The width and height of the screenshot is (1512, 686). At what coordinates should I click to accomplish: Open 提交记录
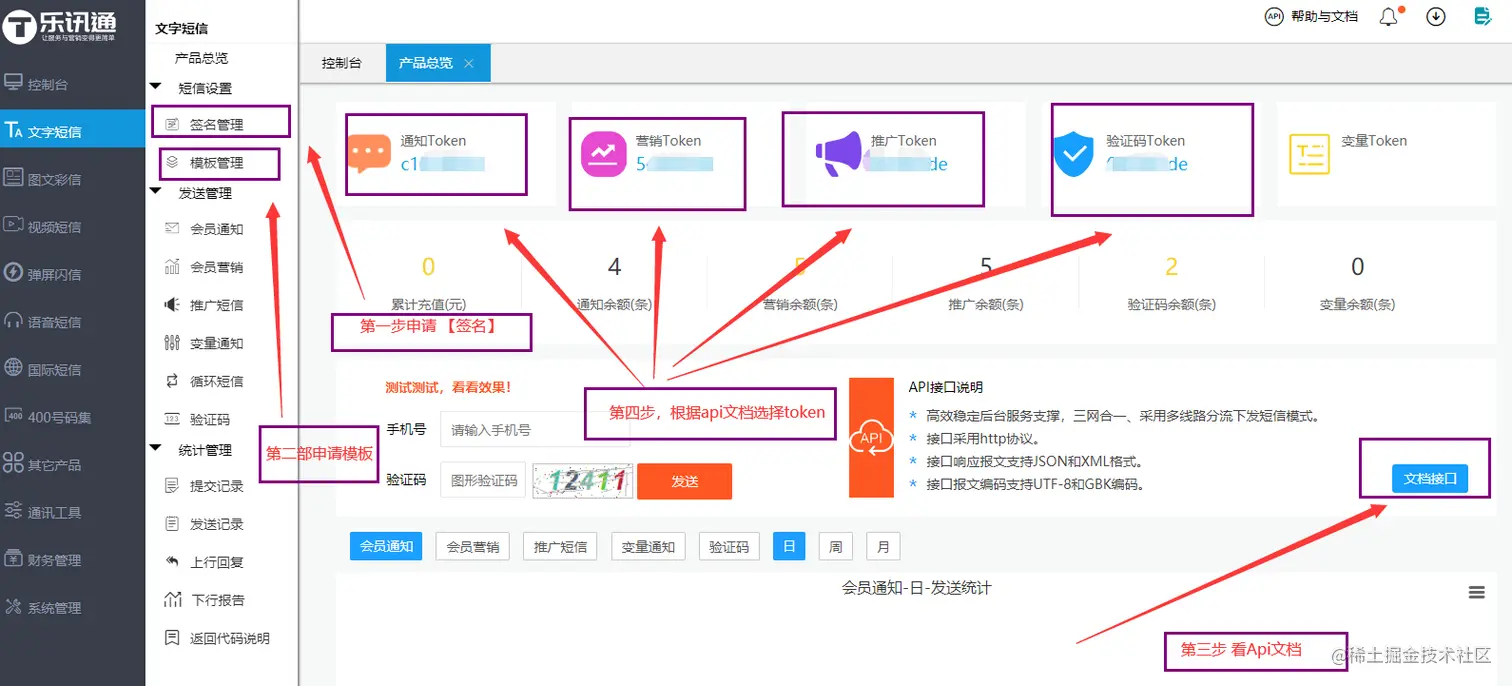(x=217, y=486)
